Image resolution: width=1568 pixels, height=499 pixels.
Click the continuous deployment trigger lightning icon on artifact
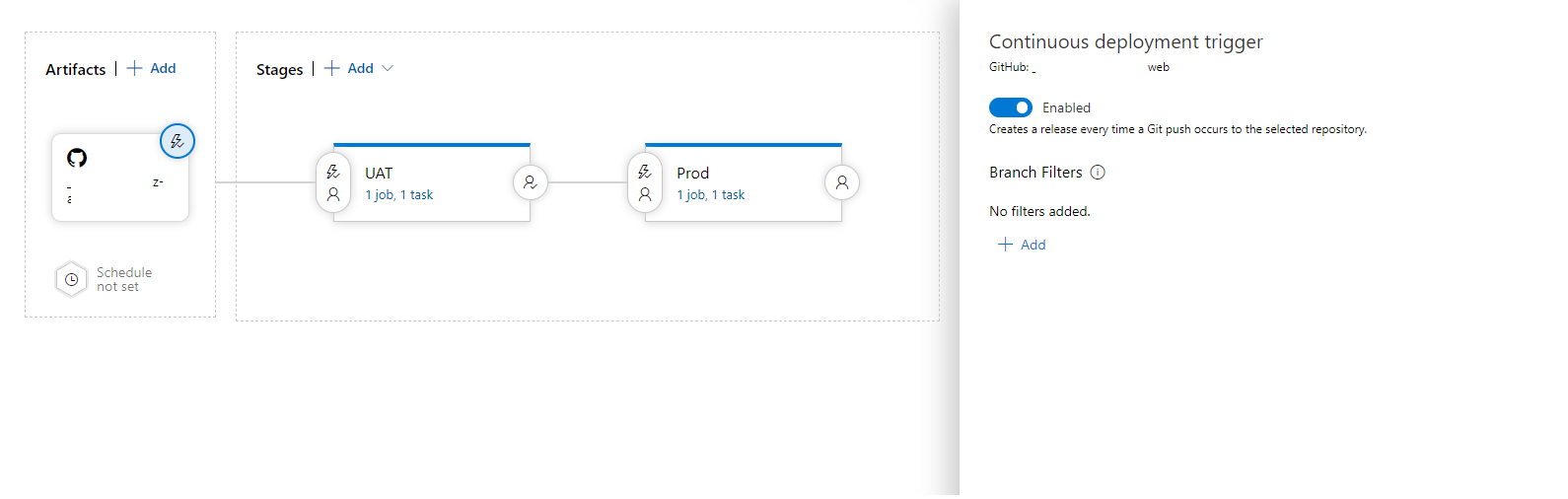[x=178, y=142]
